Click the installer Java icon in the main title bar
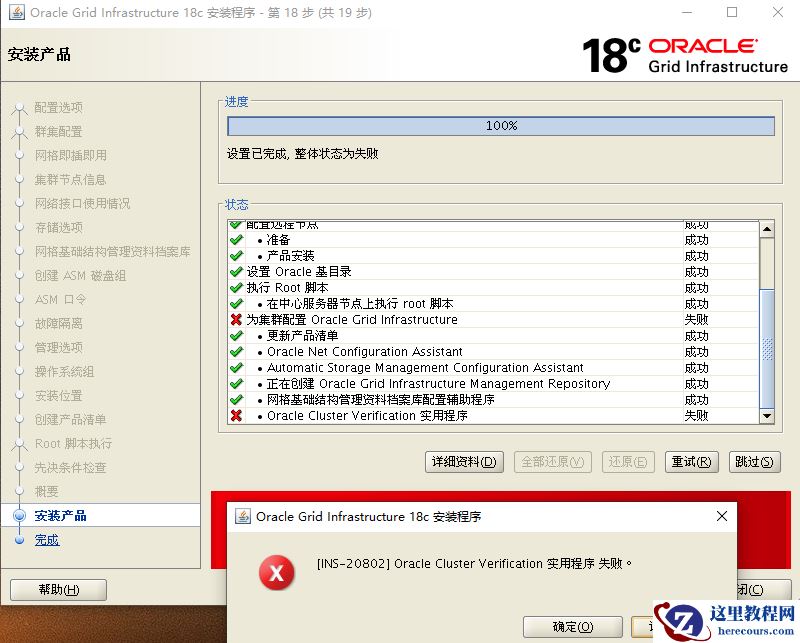This screenshot has height=643, width=800. point(16,12)
